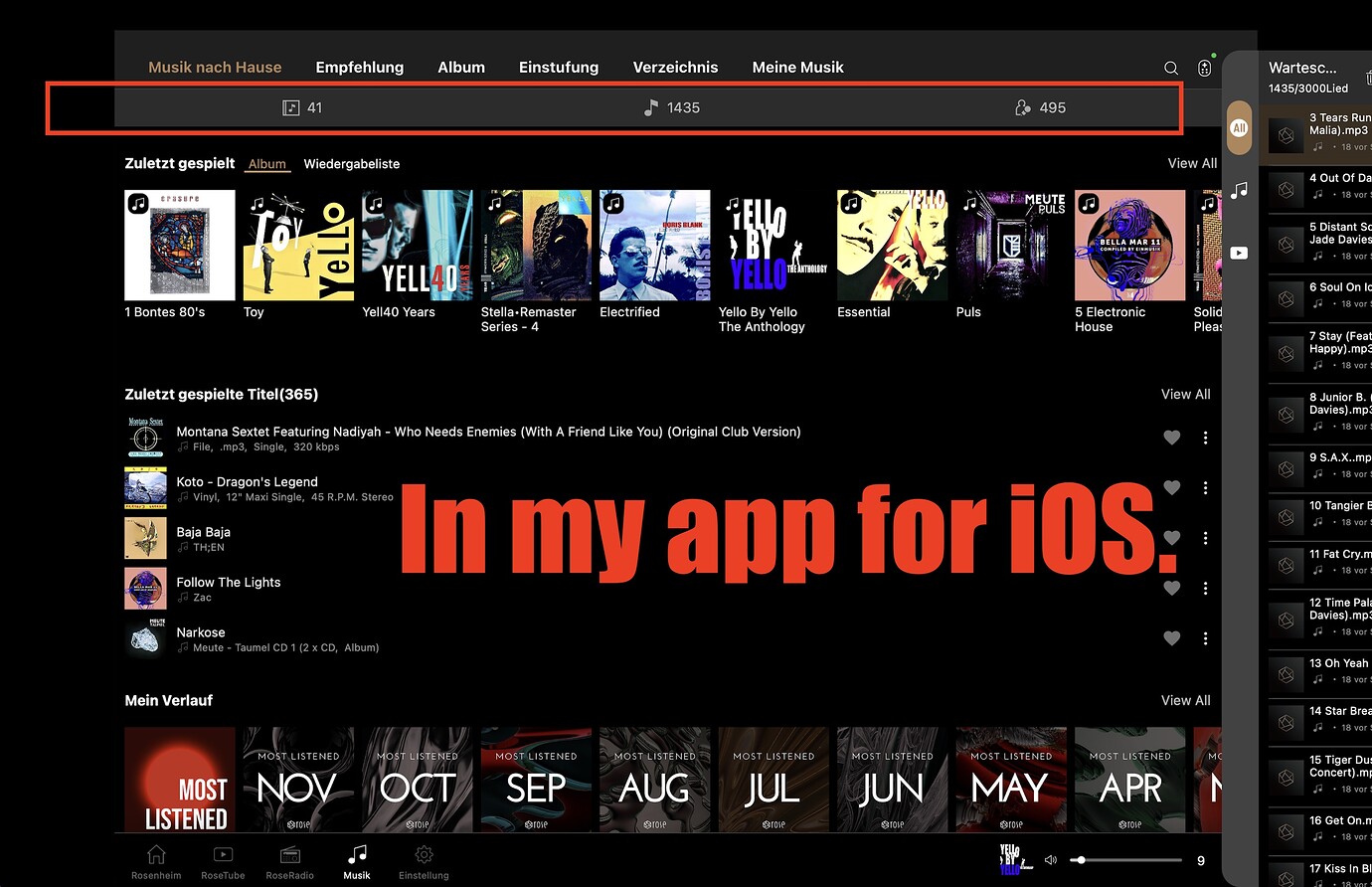This screenshot has height=887, width=1372.
Task: Like the Baja Baja track
Action: [1172, 538]
